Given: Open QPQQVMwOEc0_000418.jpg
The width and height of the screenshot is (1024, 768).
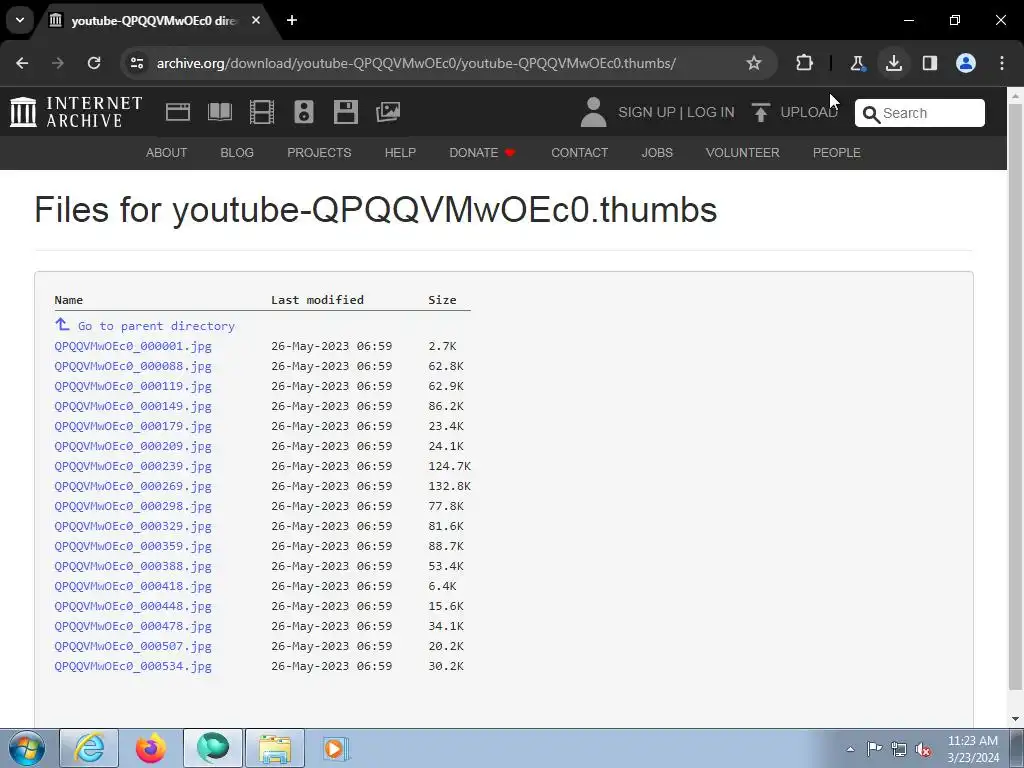Looking at the screenshot, I should (x=133, y=586).
